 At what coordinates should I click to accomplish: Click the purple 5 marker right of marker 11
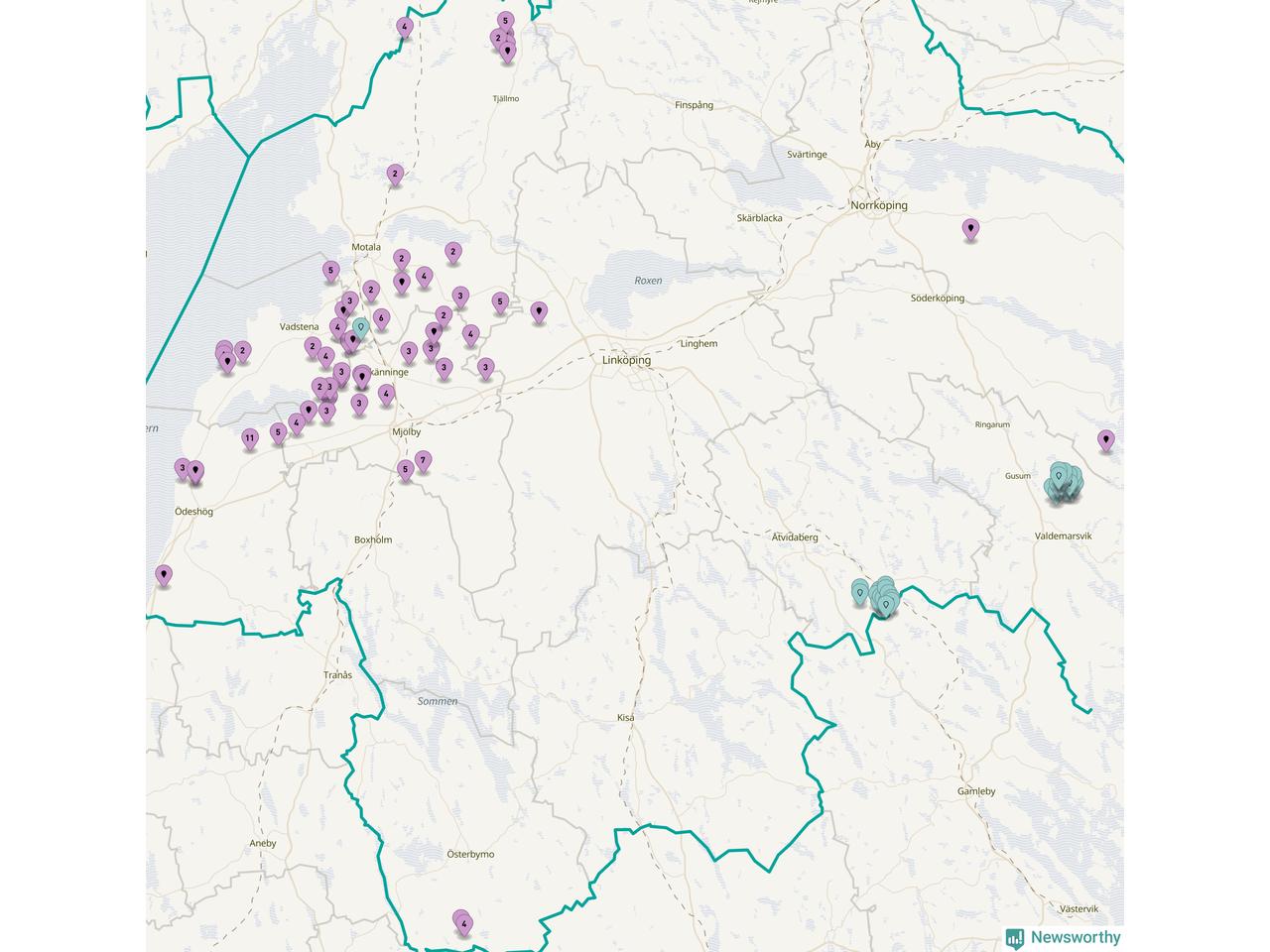click(x=278, y=432)
